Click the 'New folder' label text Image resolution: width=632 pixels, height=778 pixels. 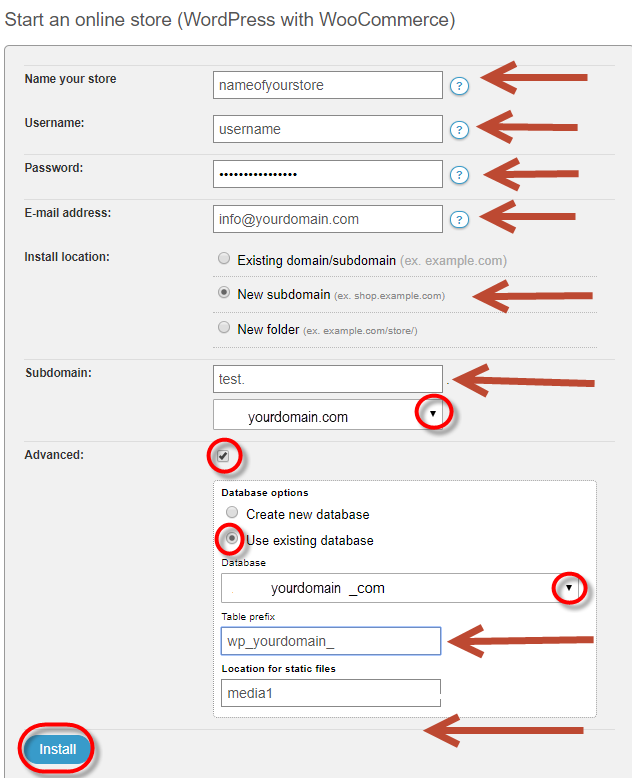(268, 329)
